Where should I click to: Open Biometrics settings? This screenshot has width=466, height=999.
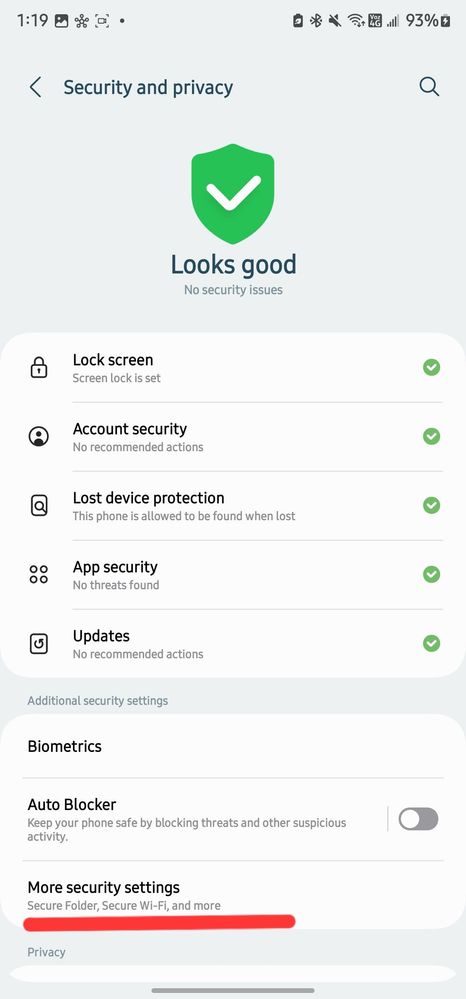pos(233,746)
